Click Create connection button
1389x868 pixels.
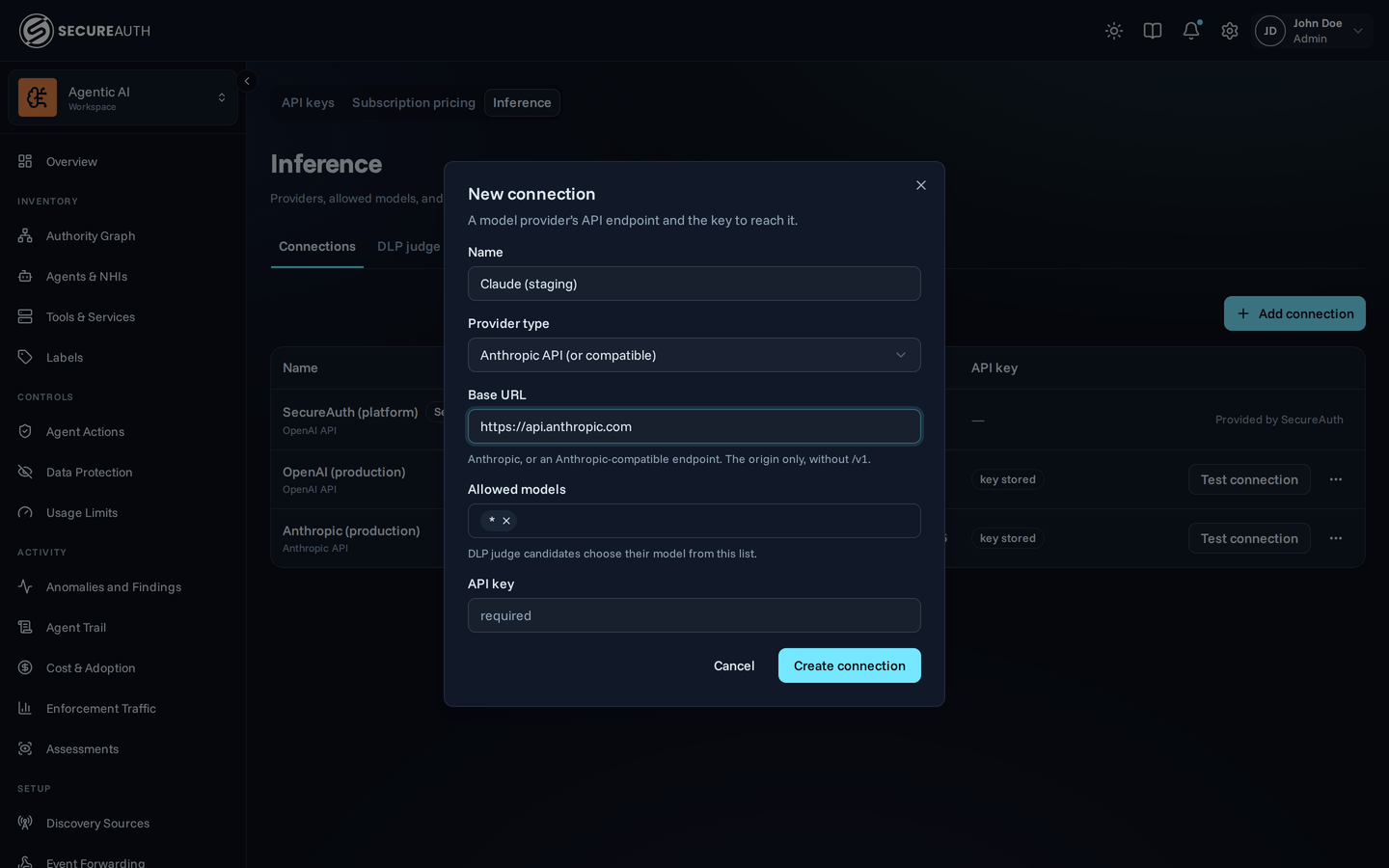(x=850, y=665)
